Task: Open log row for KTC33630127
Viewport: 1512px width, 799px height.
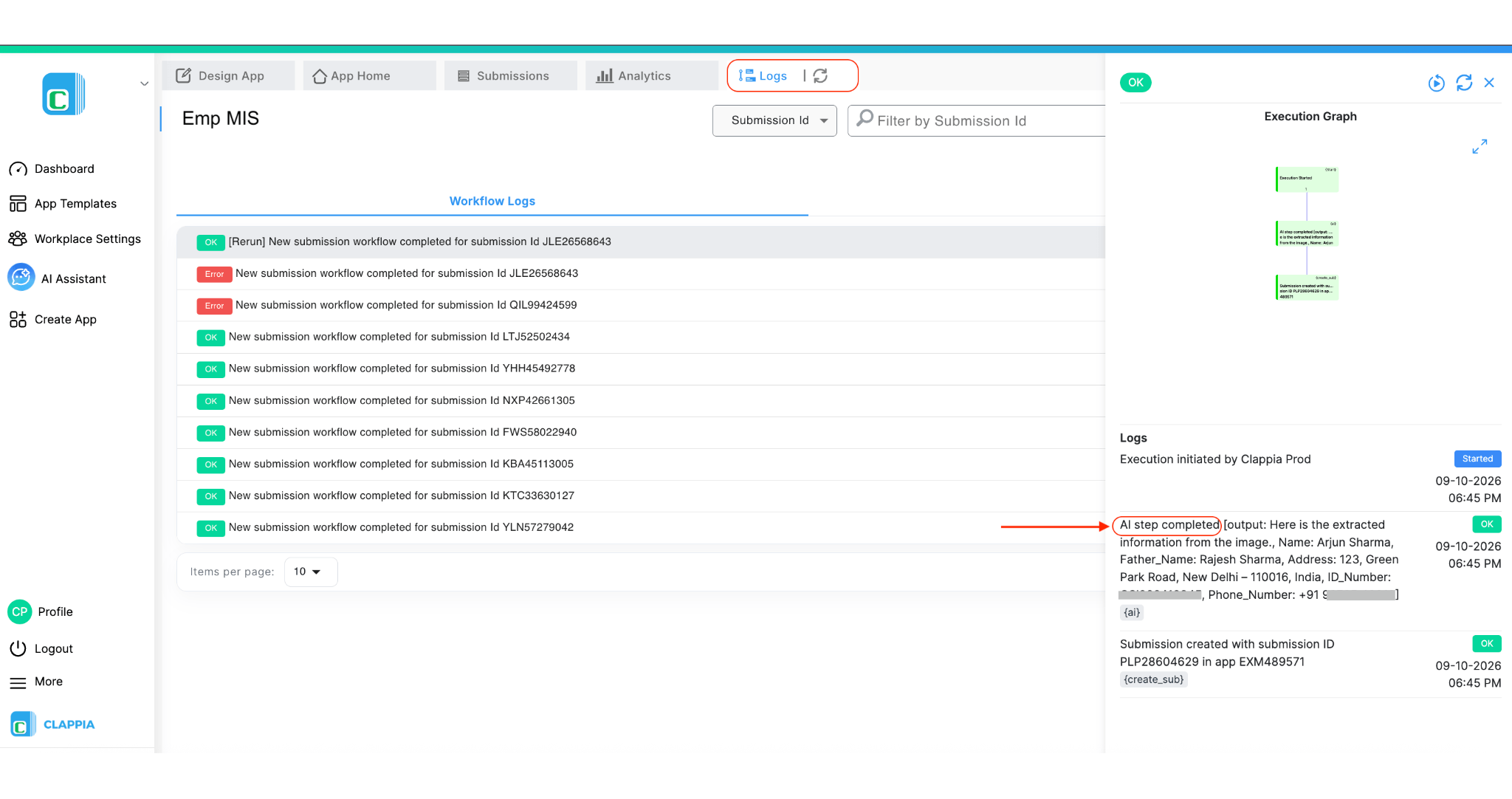Action: [x=641, y=496]
